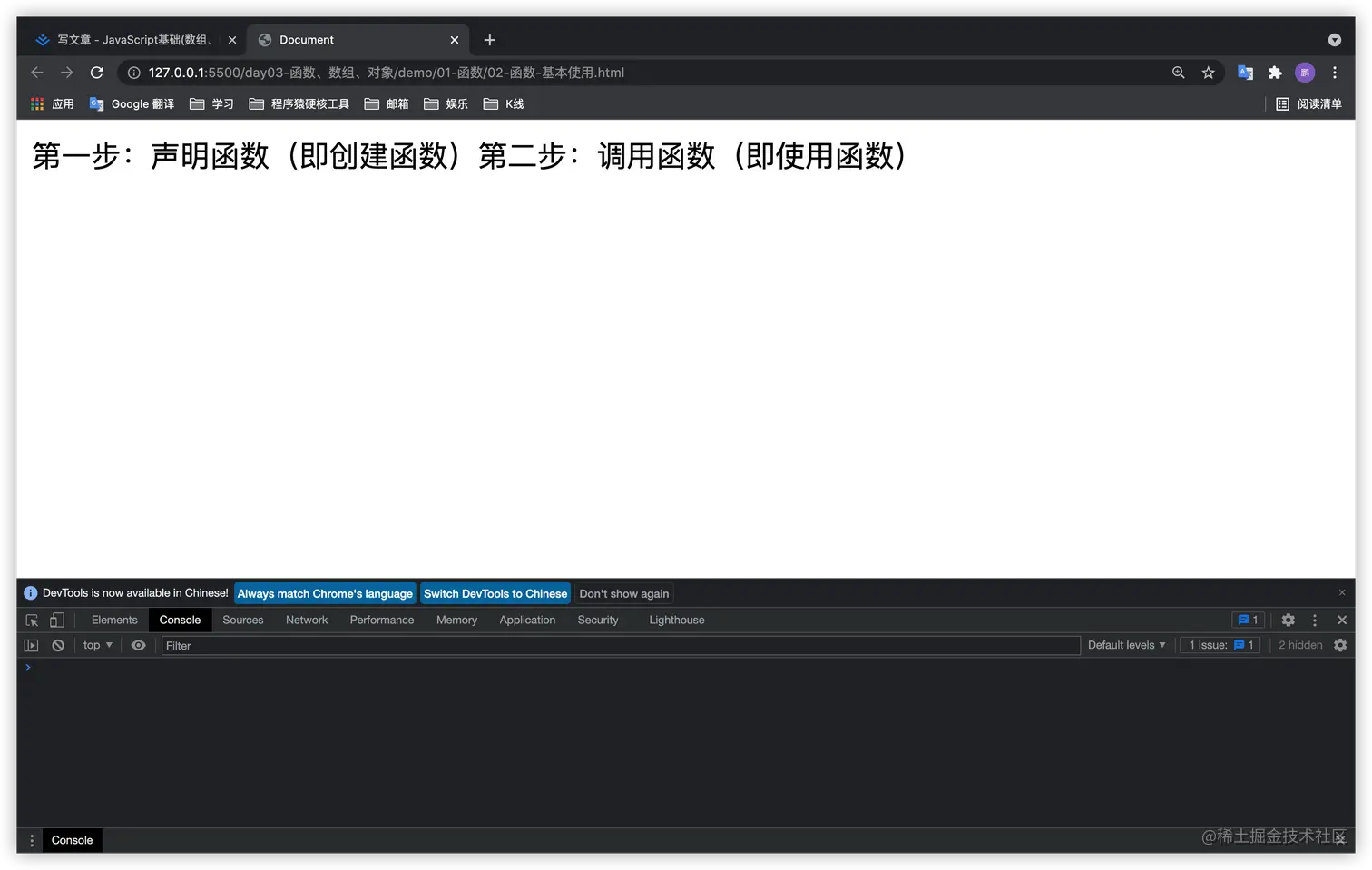Open the 1 message issues counter
1372x870 pixels.
pyautogui.click(x=1248, y=621)
